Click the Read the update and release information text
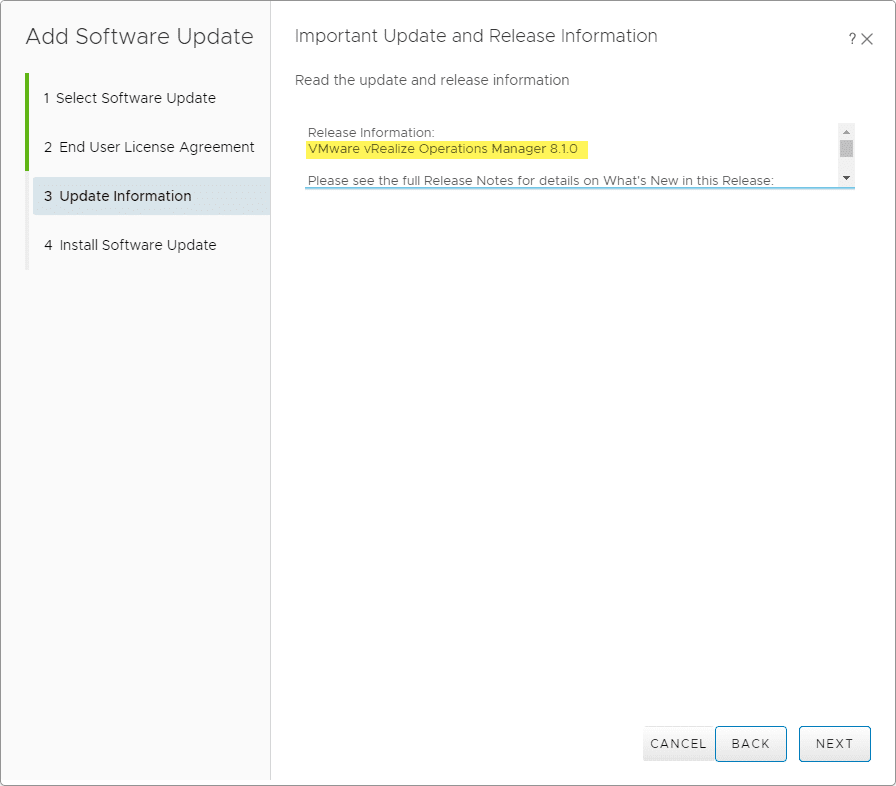The width and height of the screenshot is (896, 786). click(x=431, y=80)
